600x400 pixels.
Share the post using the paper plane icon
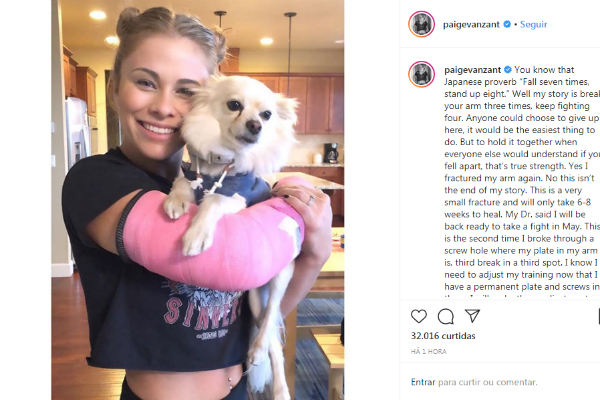click(473, 316)
